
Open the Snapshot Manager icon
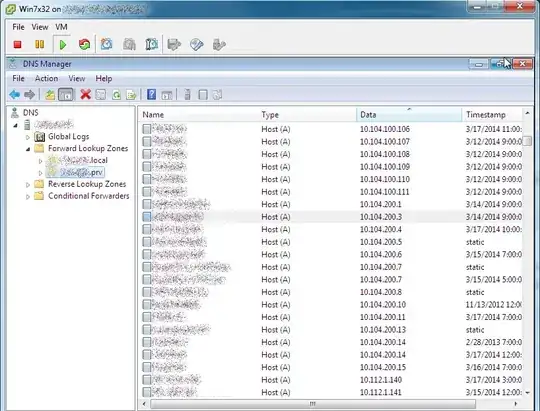[152, 44]
